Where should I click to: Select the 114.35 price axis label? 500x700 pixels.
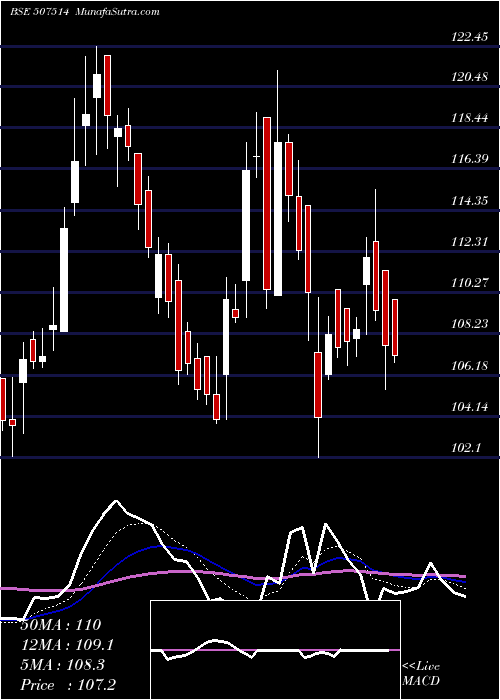coord(470,201)
